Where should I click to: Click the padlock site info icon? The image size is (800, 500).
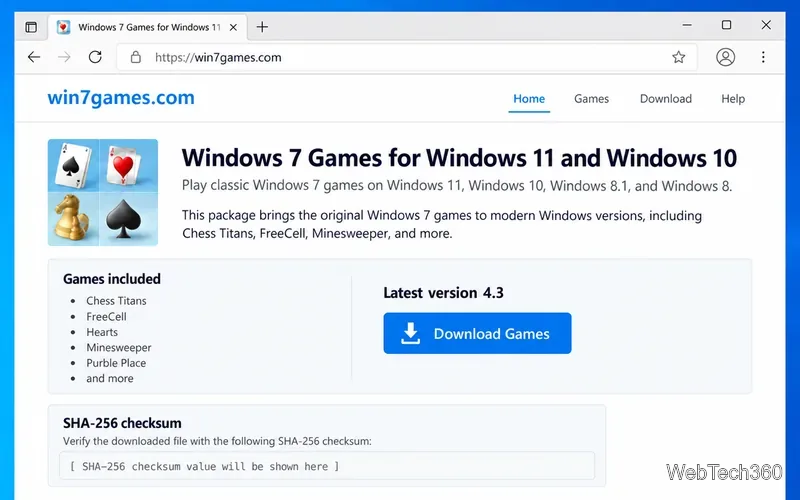pyautogui.click(x=135, y=57)
